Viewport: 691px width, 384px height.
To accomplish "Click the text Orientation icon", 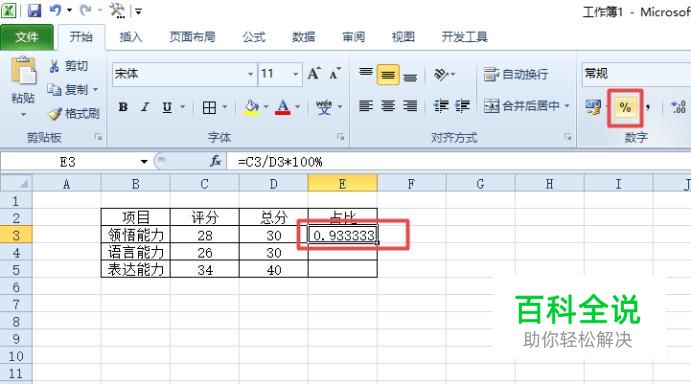I will [x=442, y=74].
